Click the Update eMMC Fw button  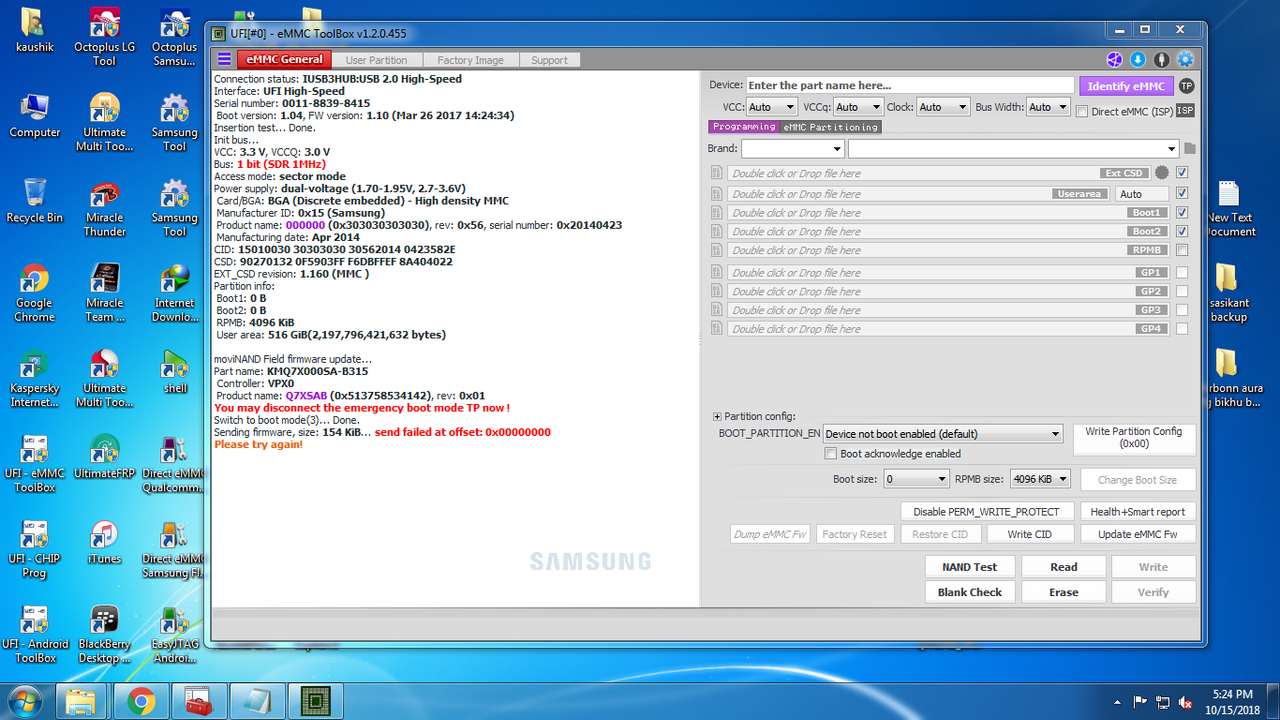(x=1137, y=534)
